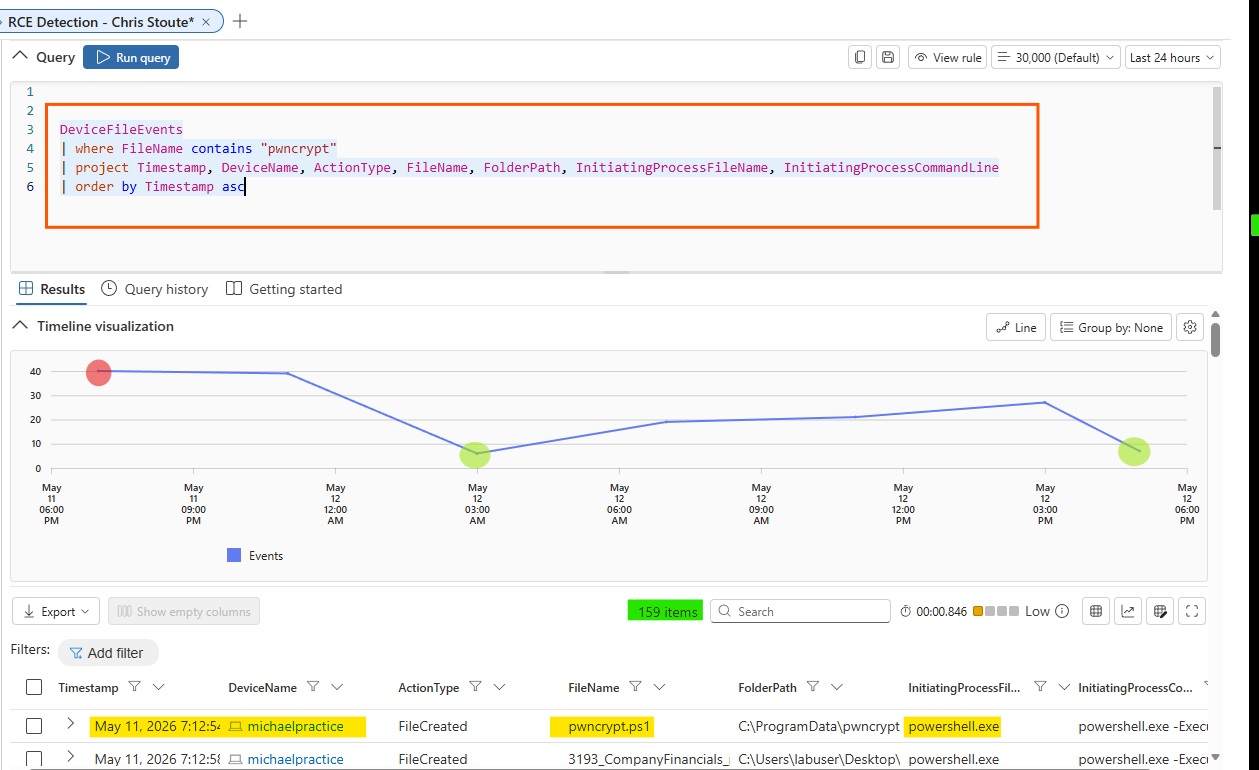The width and height of the screenshot is (1259, 770).
Task: Filter the InitiatingProcessFil... column via funnel icon
Action: point(1040,687)
